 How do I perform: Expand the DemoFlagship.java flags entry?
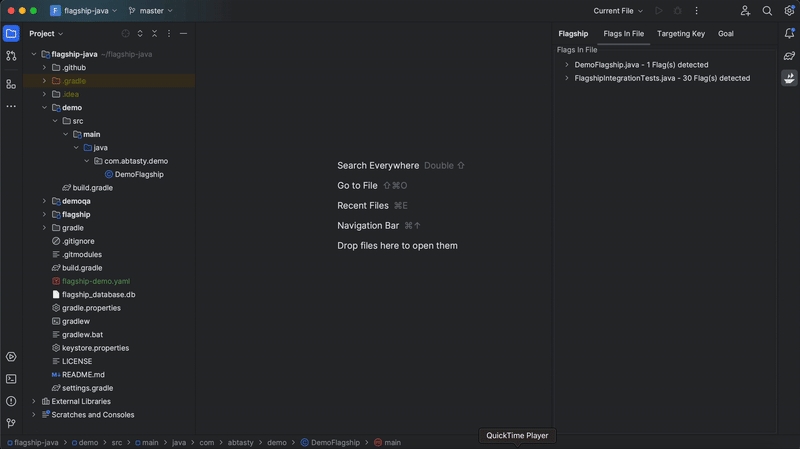pos(567,65)
